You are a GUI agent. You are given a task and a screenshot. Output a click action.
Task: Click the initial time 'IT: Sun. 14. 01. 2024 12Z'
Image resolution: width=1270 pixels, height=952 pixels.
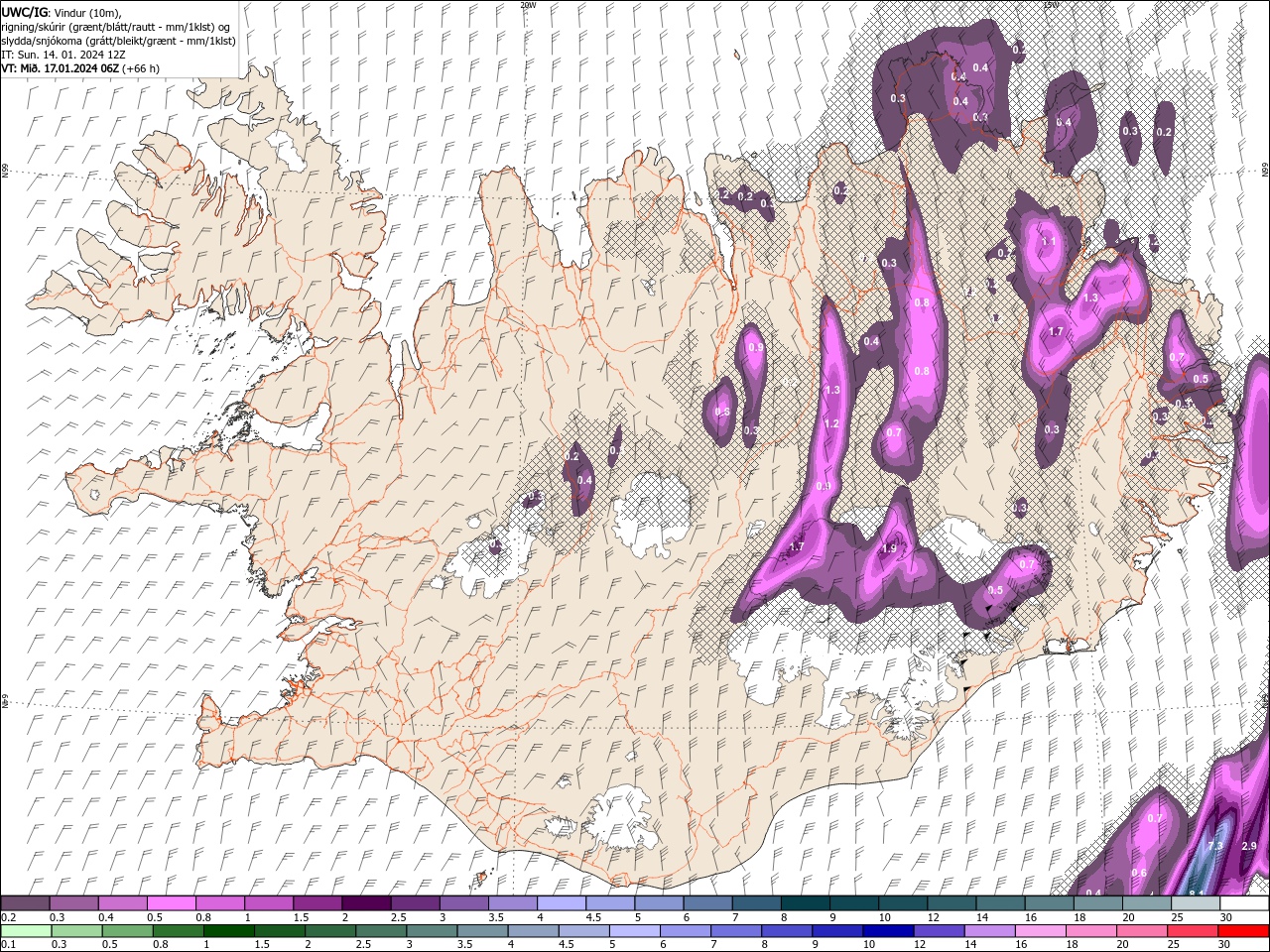(63, 55)
